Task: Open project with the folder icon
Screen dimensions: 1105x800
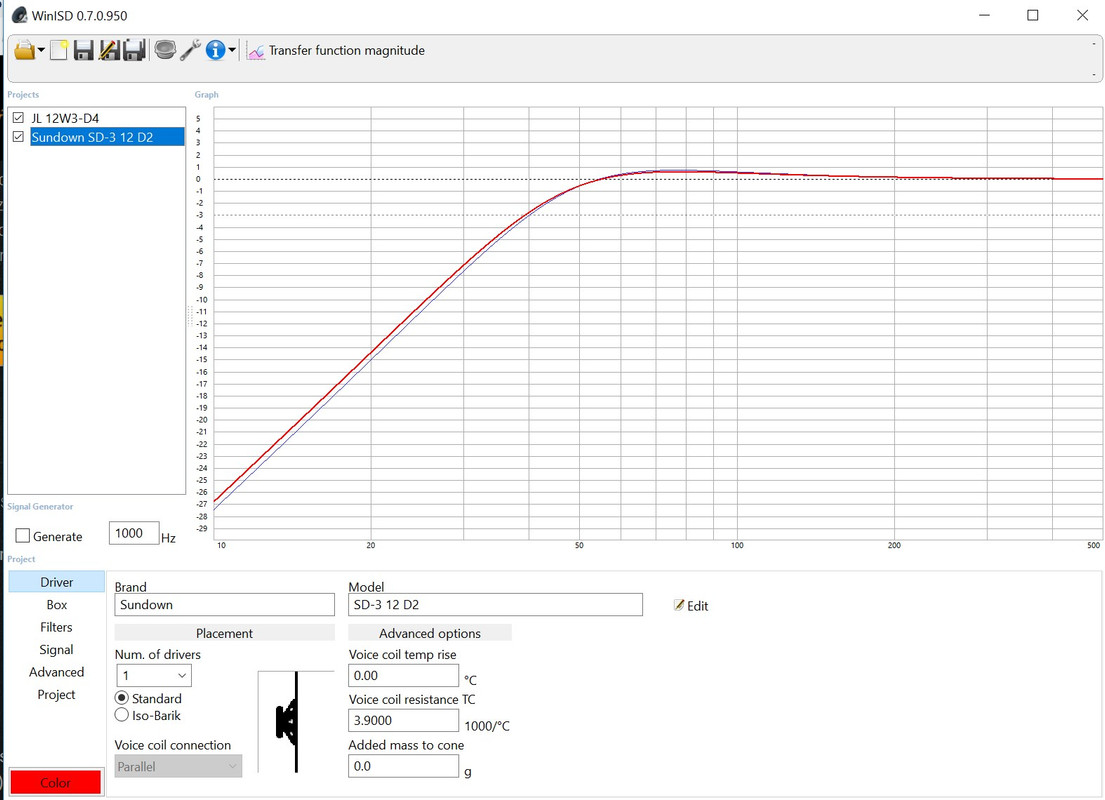Action: pyautogui.click(x=24, y=51)
